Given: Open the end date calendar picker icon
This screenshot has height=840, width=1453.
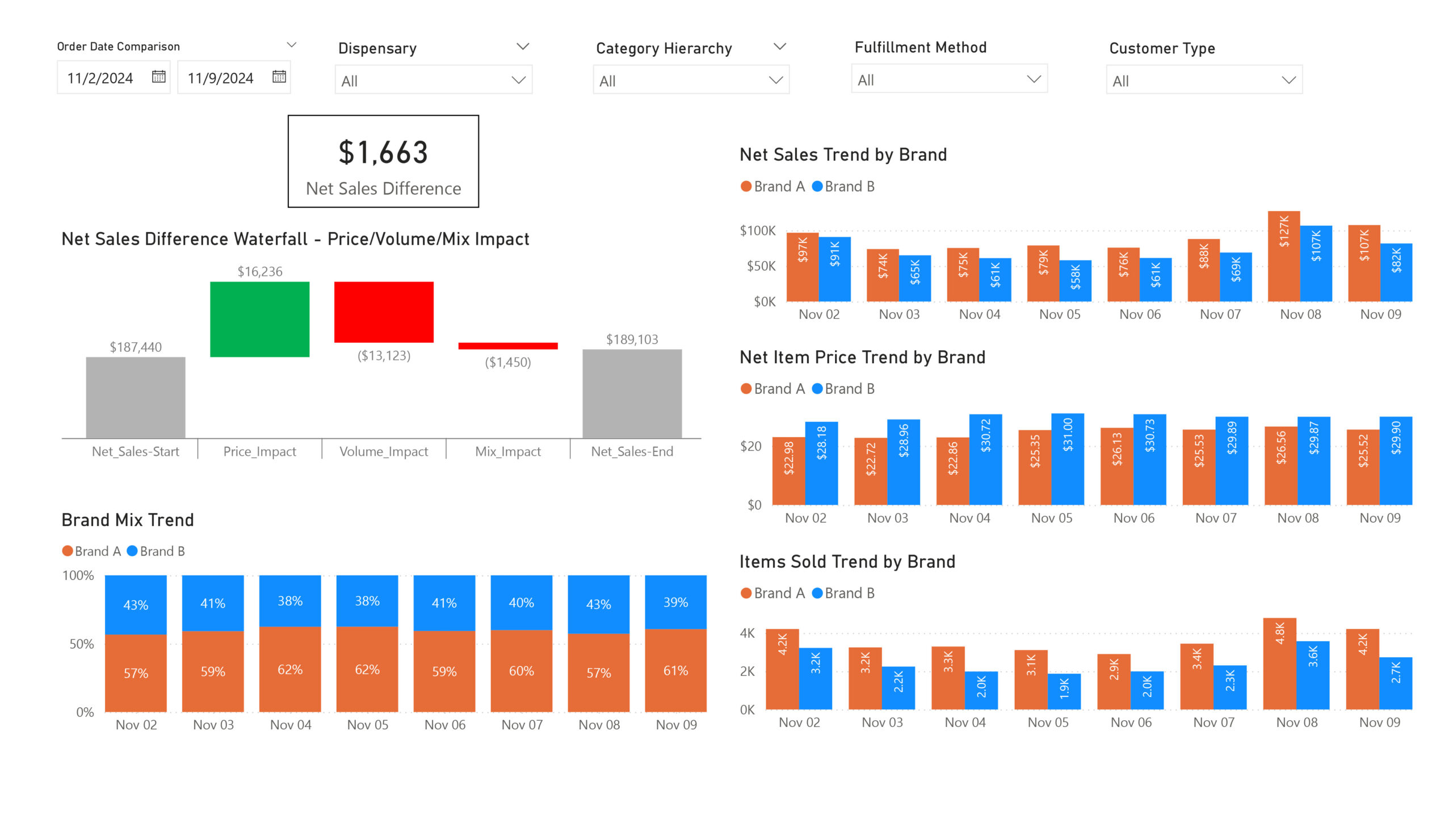Looking at the screenshot, I should click(x=279, y=77).
